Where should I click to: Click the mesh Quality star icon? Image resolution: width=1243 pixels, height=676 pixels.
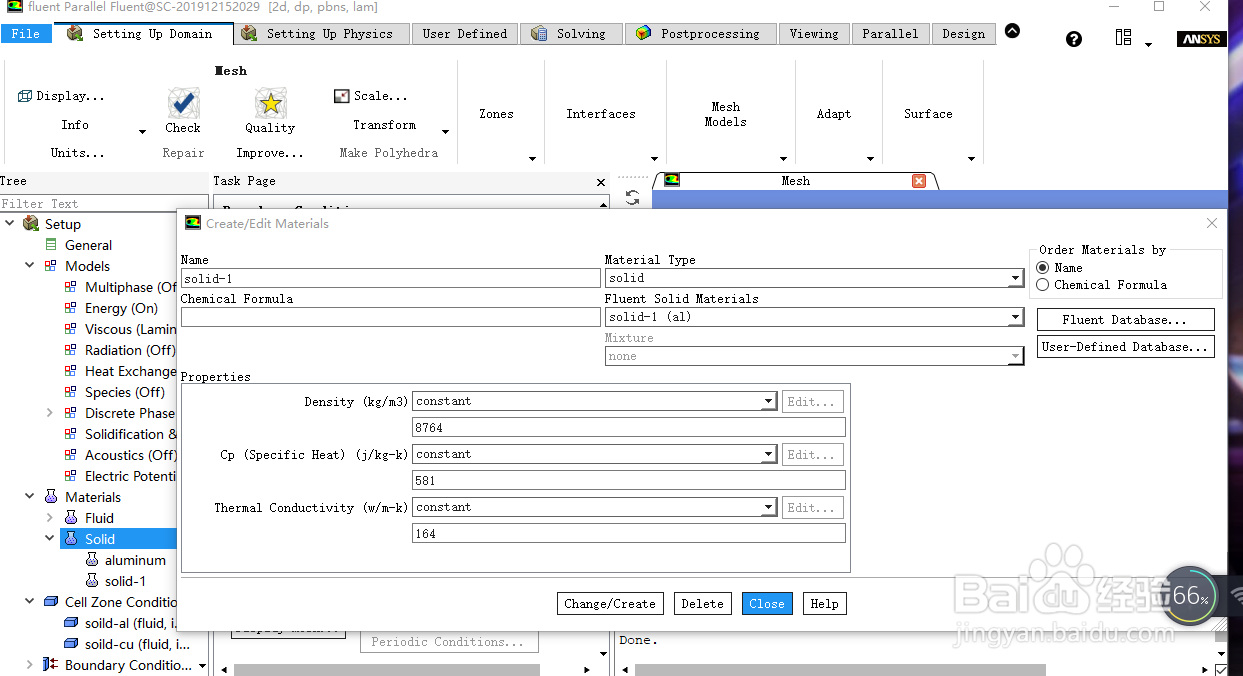[270, 103]
